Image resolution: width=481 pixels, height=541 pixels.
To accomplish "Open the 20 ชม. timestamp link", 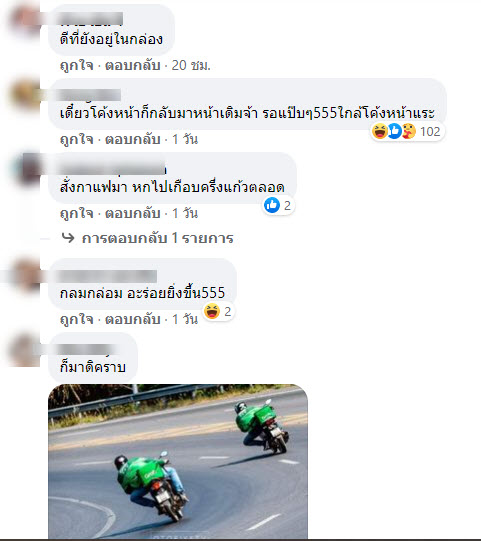I will click(x=191, y=65).
